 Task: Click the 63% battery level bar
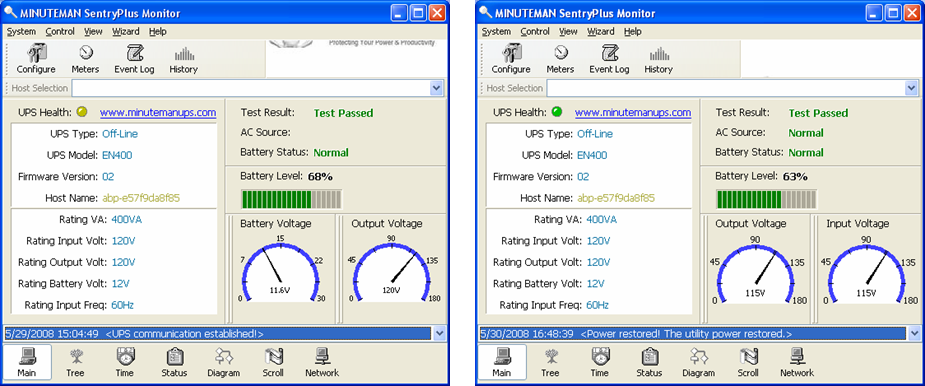766,199
